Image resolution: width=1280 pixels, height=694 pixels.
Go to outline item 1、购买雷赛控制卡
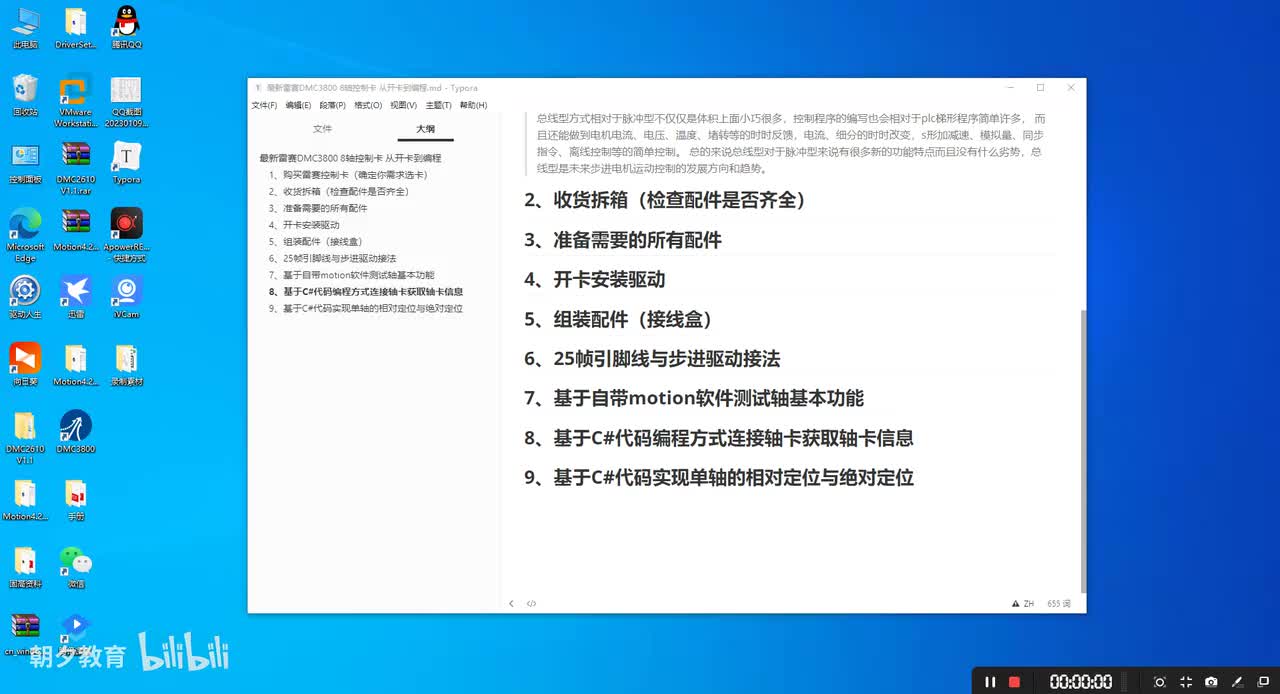tap(347, 175)
